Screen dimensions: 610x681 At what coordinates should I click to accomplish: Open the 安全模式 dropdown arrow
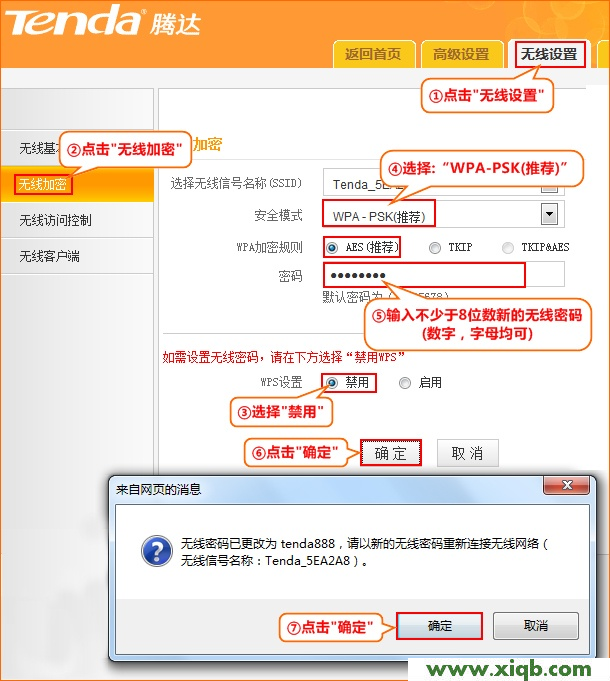[x=548, y=213]
